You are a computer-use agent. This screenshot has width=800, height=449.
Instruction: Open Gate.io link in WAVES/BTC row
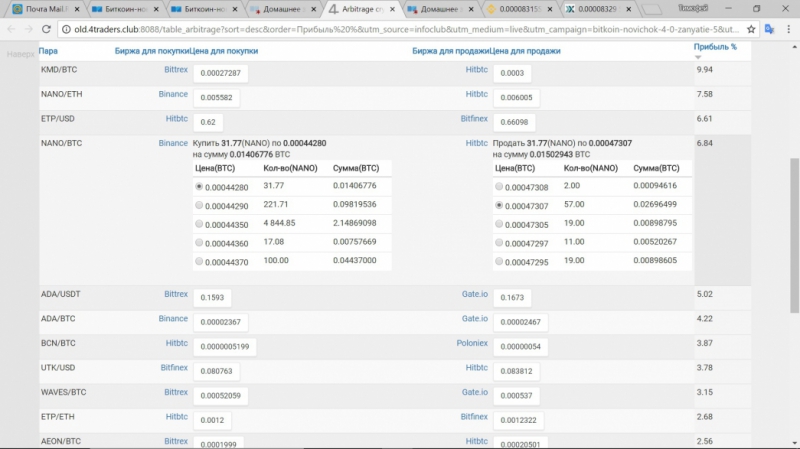click(x=474, y=392)
